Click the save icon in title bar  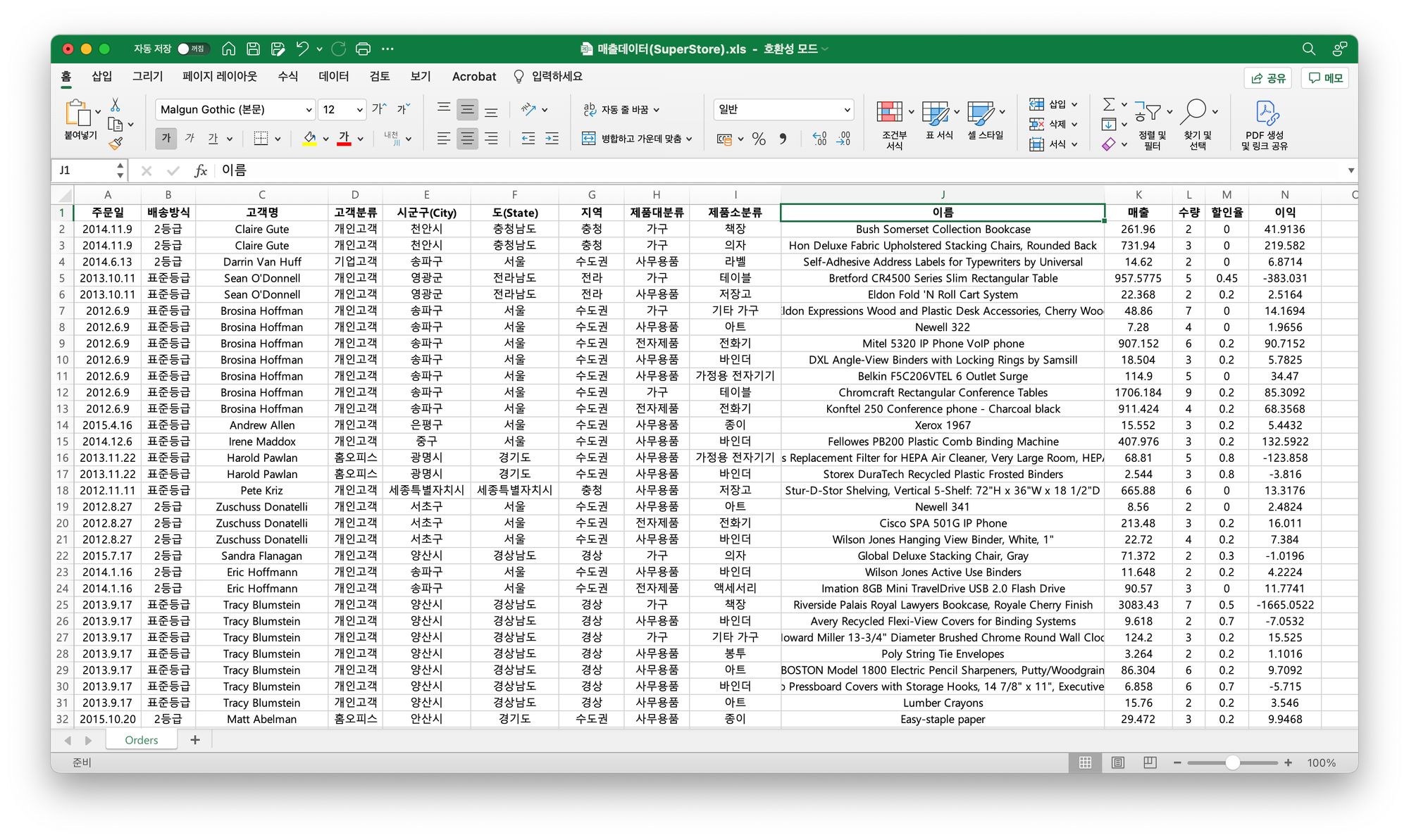click(x=254, y=49)
